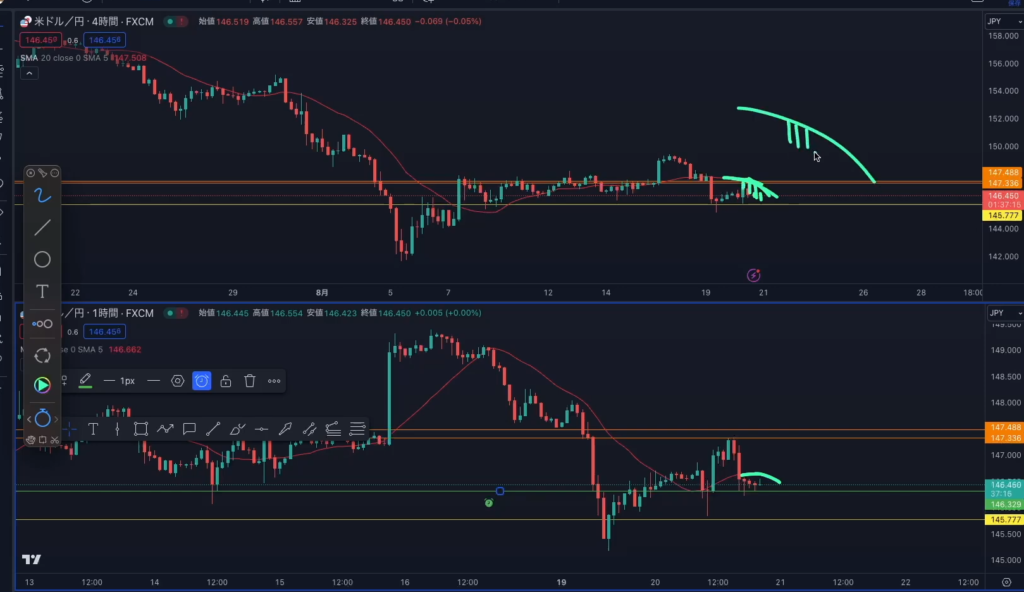Select the parallel channel tool

[x=309, y=429]
